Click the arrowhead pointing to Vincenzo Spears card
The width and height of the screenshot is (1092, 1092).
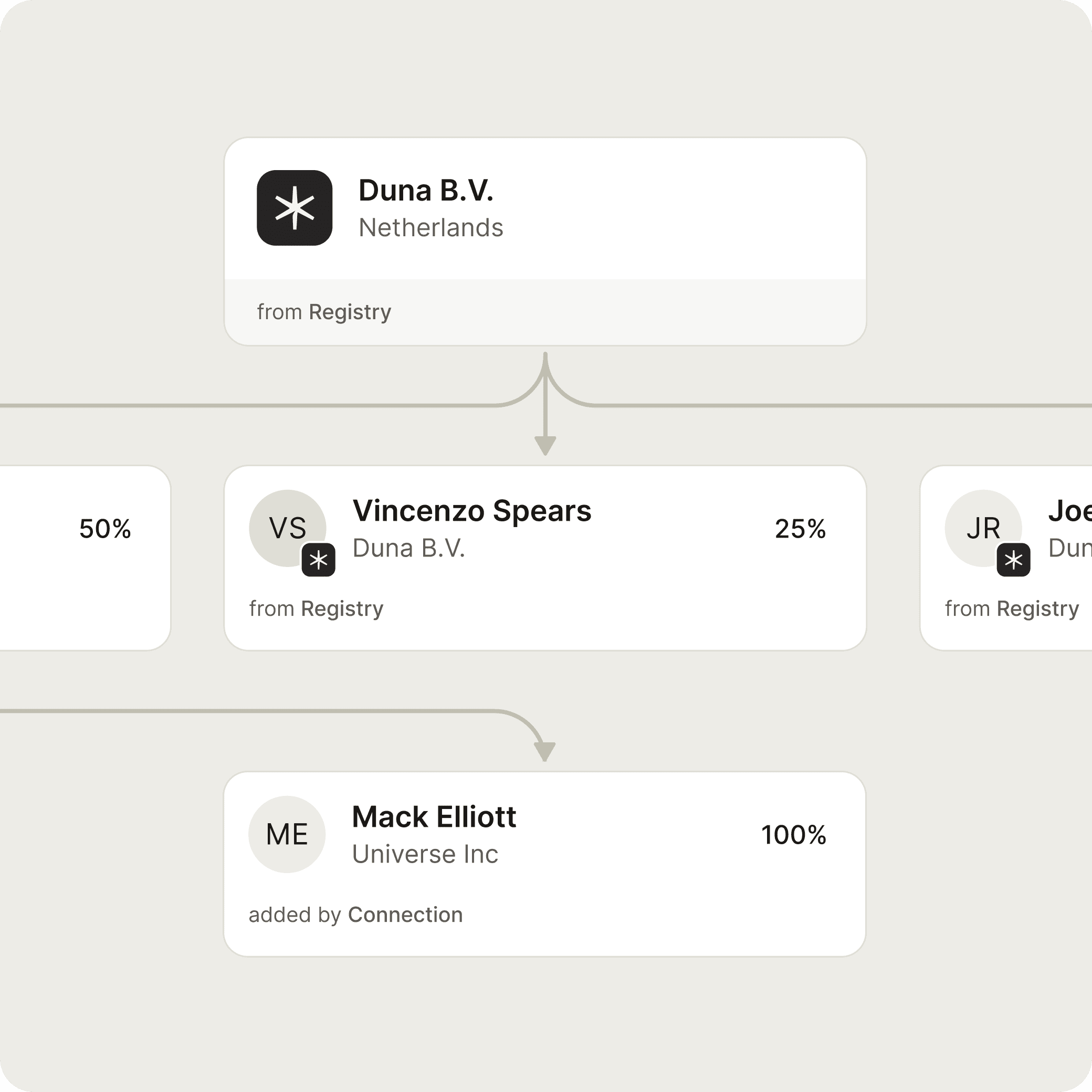pyautogui.click(x=545, y=446)
